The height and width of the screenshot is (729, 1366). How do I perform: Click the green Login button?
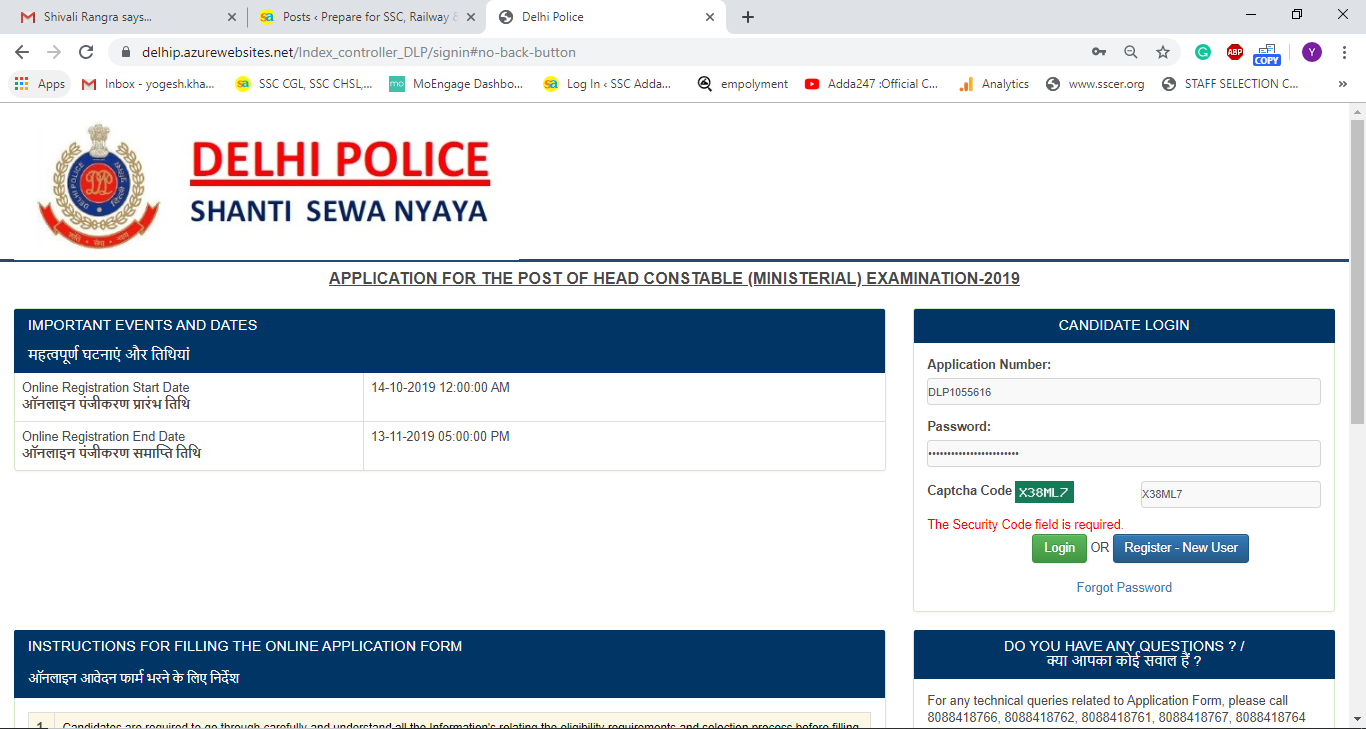tap(1059, 548)
